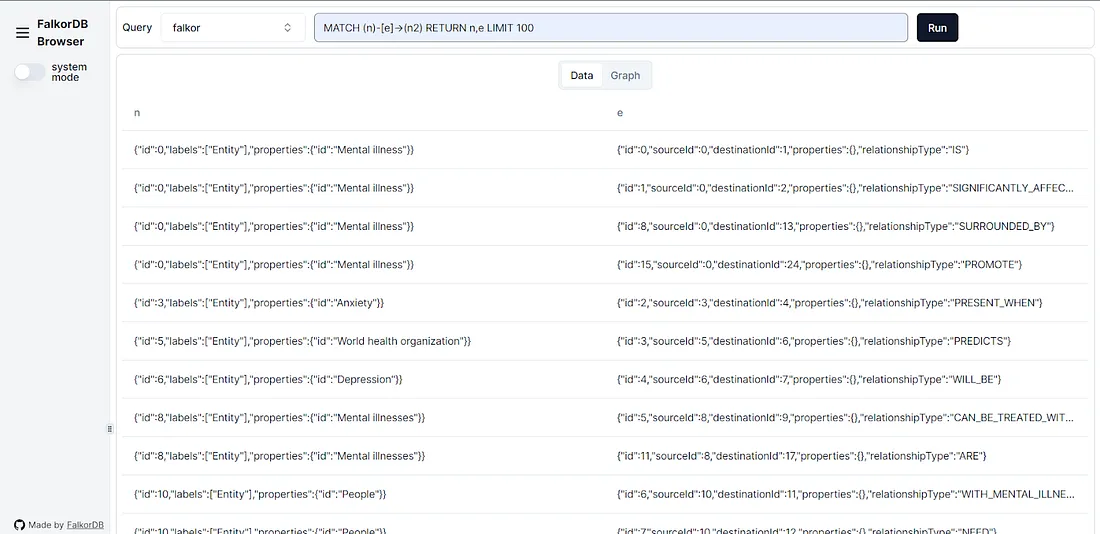Click the Cypher query input field

[x=610, y=28]
